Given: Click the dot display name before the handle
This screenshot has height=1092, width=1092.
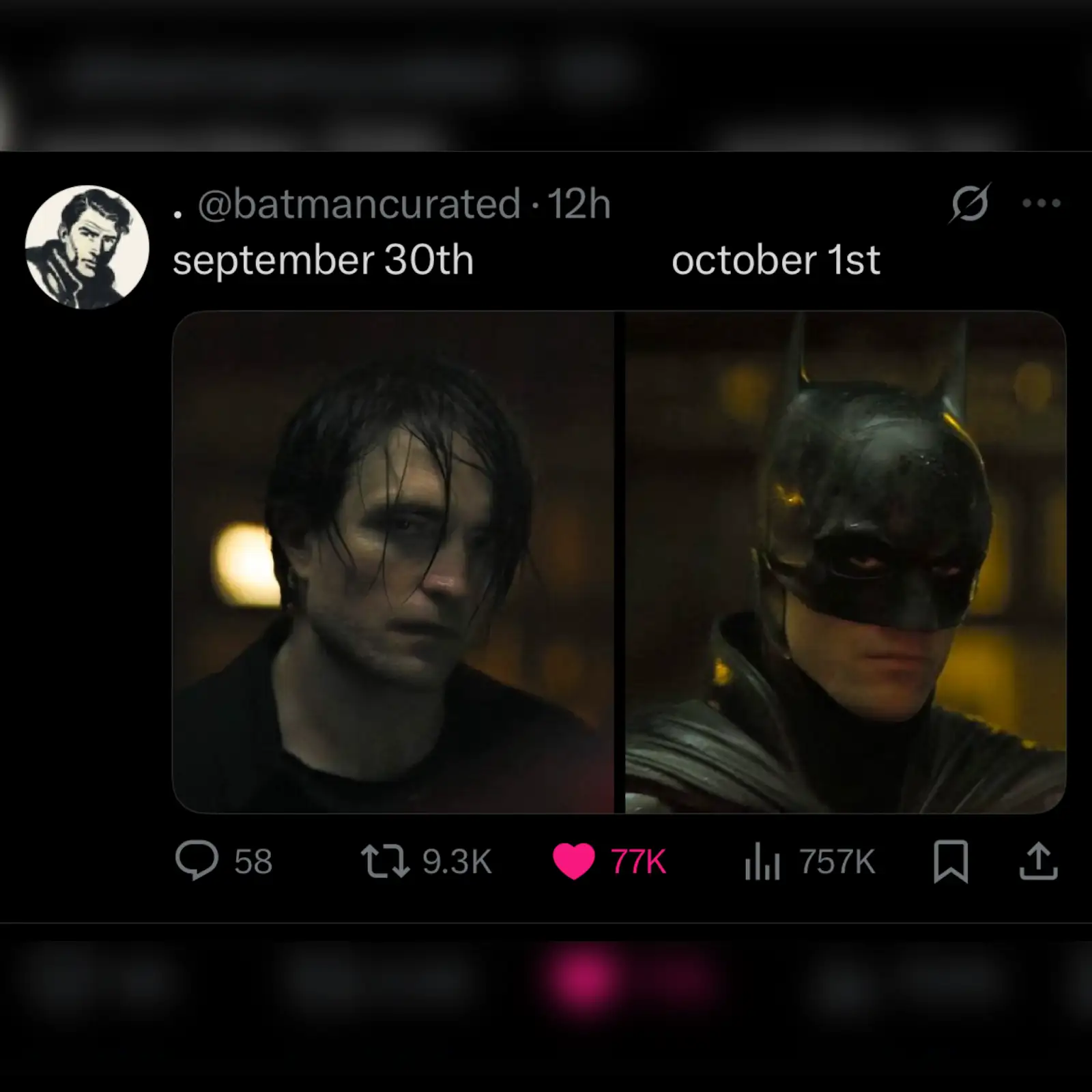Looking at the screenshot, I should point(178,214).
